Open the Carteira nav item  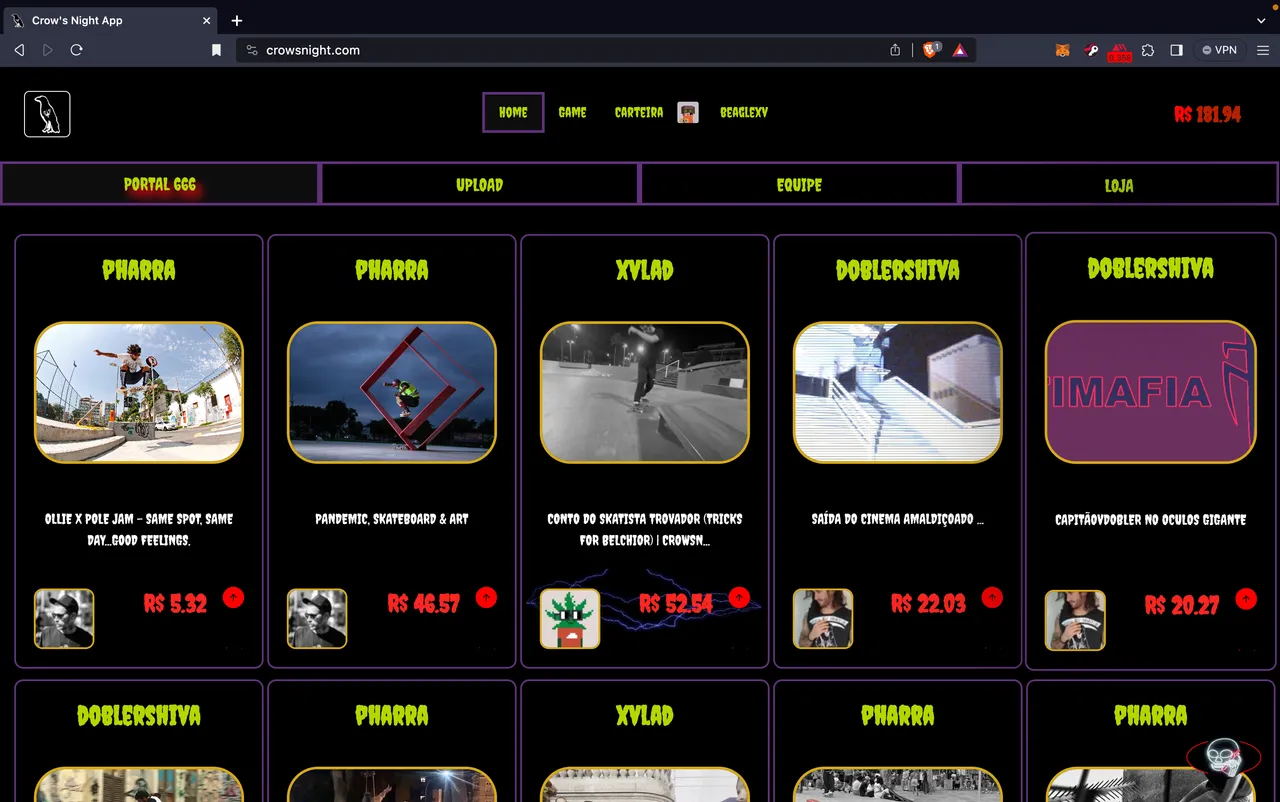[639, 113]
